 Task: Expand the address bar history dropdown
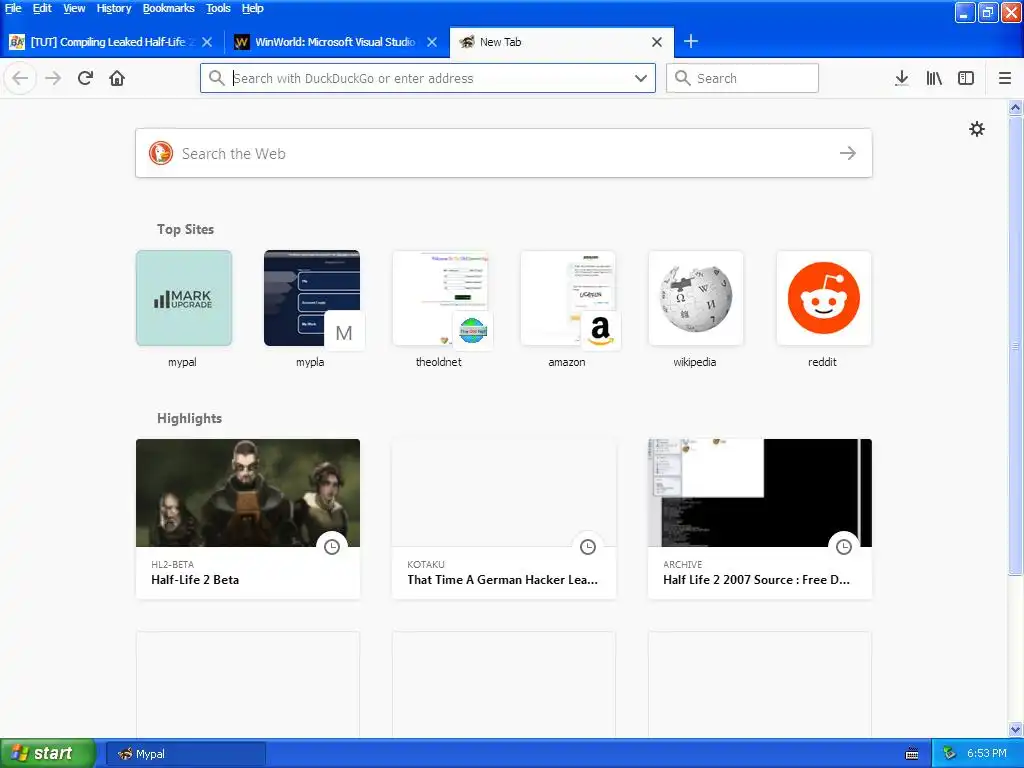(641, 78)
